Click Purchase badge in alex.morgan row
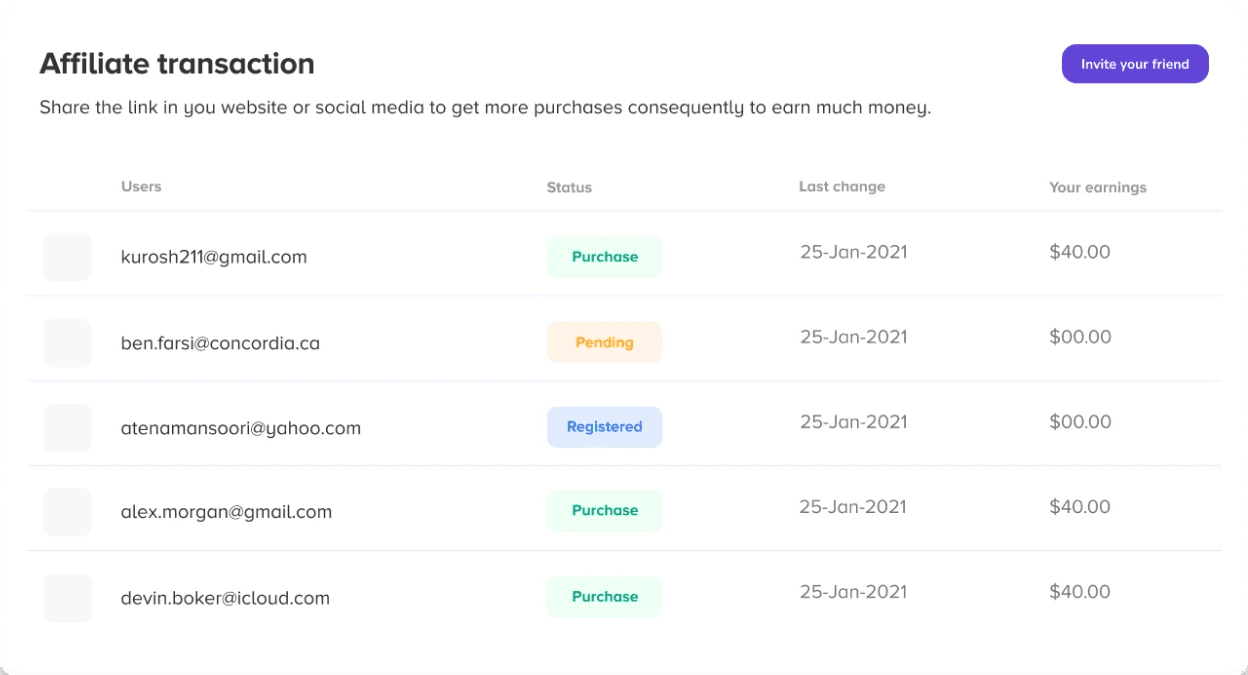 coord(604,511)
